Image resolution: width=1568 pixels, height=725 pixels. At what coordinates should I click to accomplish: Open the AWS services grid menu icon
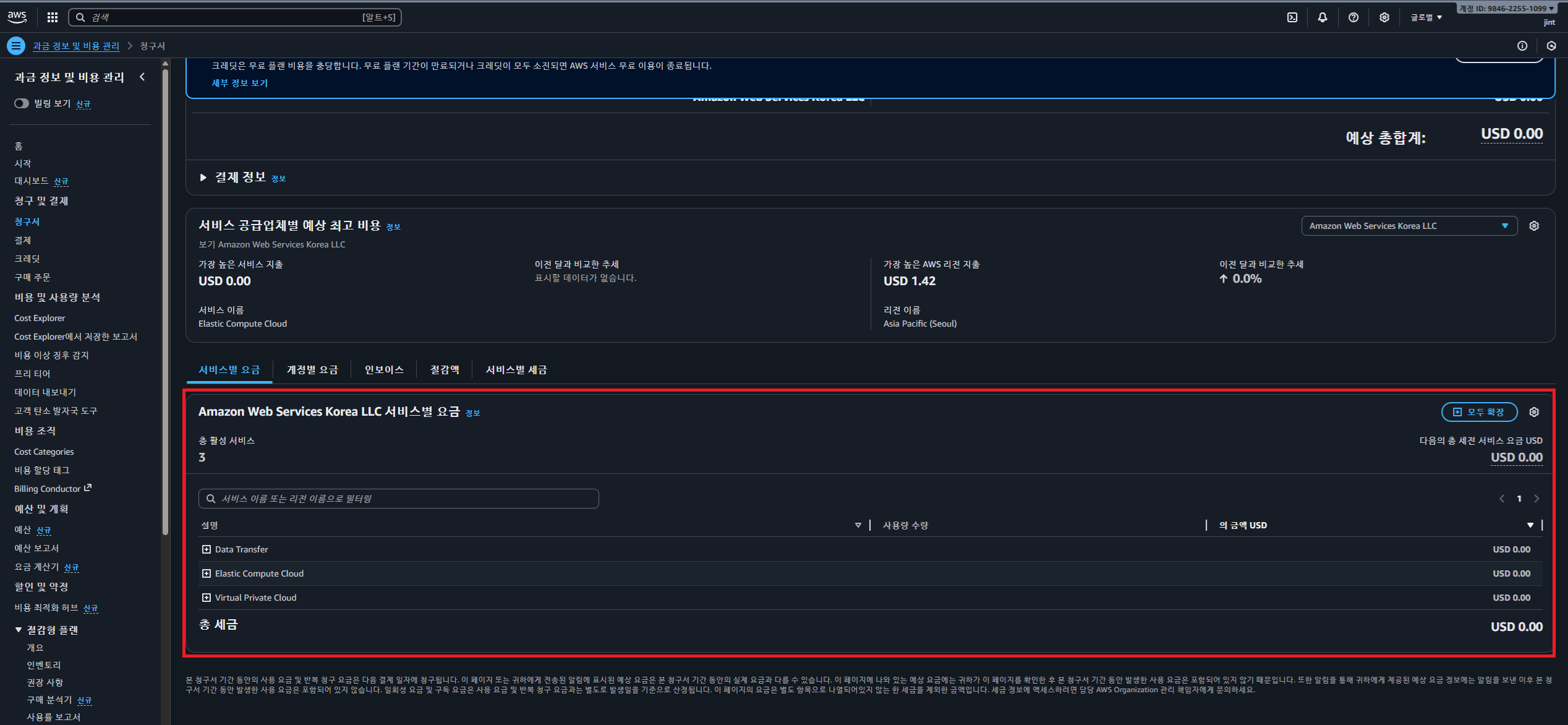pyautogui.click(x=53, y=17)
